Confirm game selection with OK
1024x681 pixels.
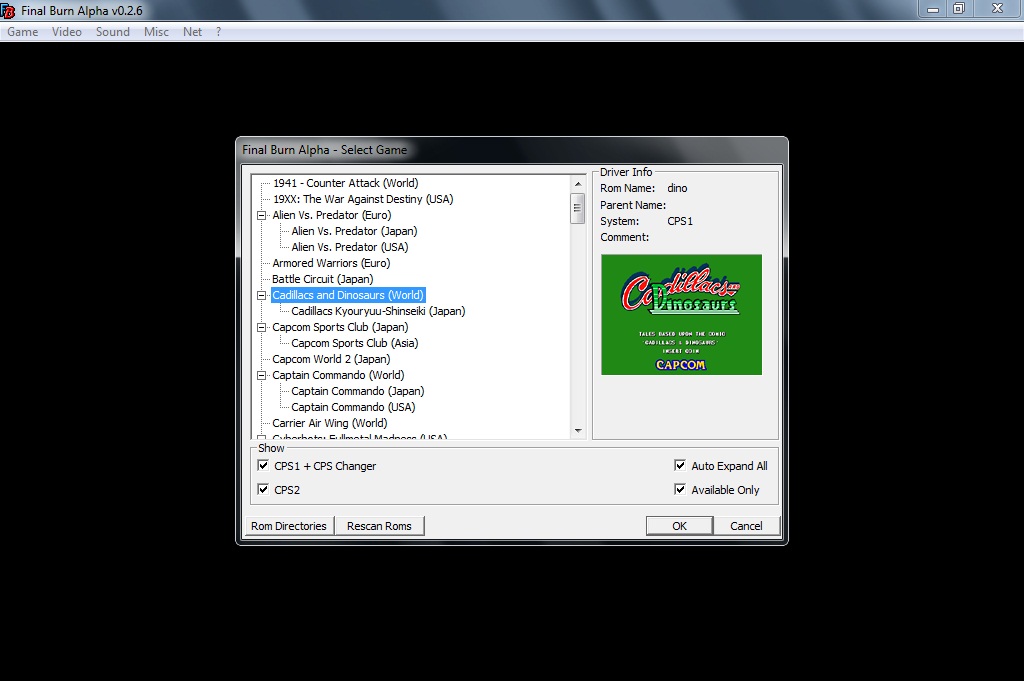[679, 526]
